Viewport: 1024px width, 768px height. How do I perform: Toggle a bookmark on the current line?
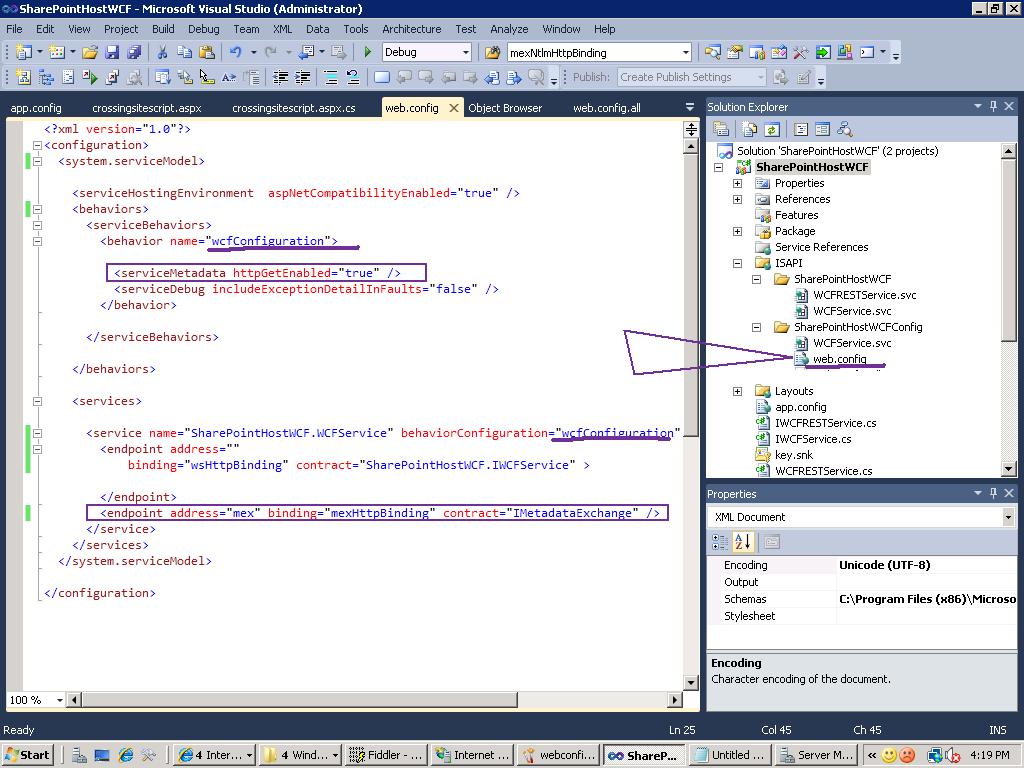click(x=382, y=78)
